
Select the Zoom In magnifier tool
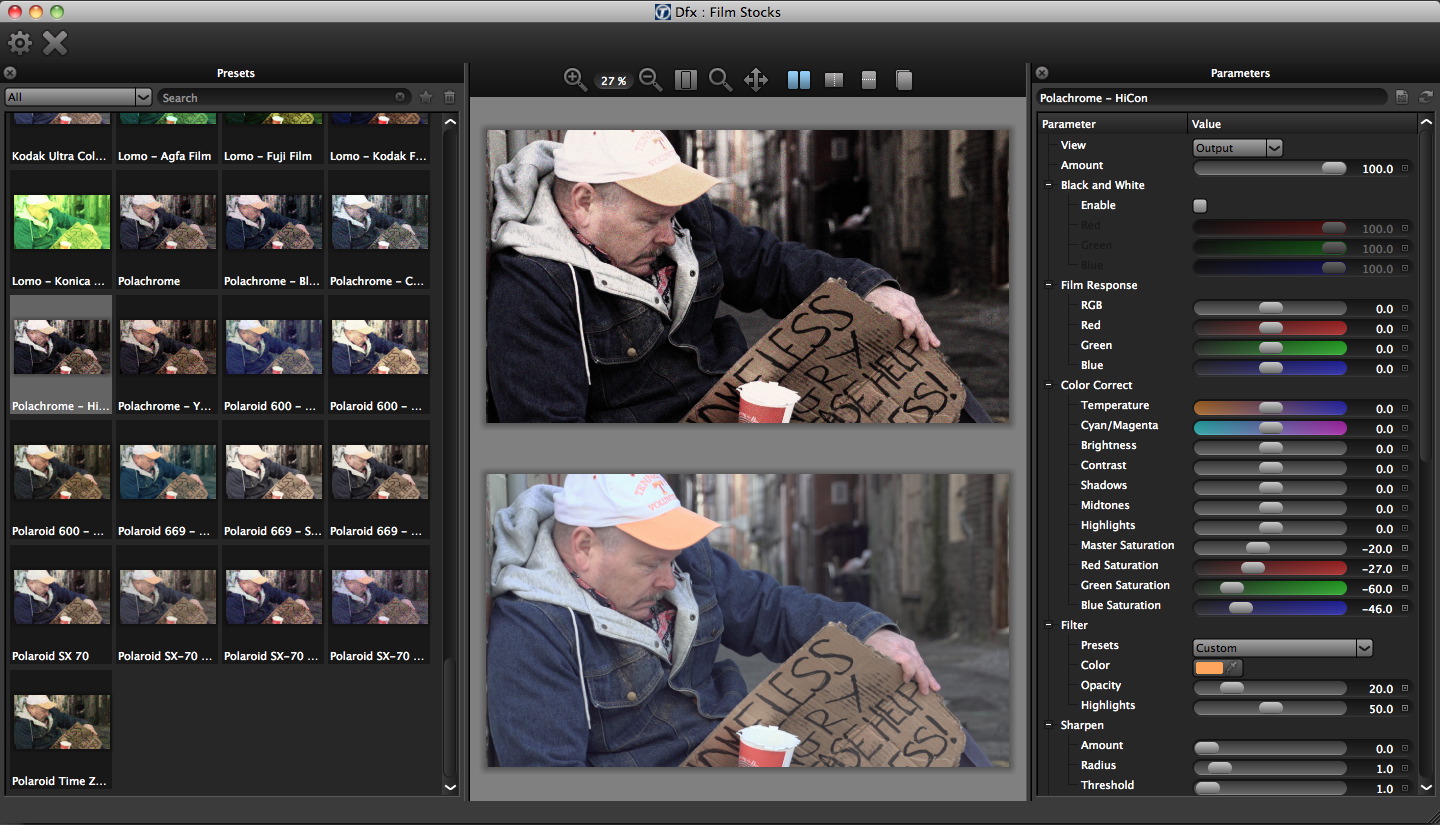(x=575, y=80)
